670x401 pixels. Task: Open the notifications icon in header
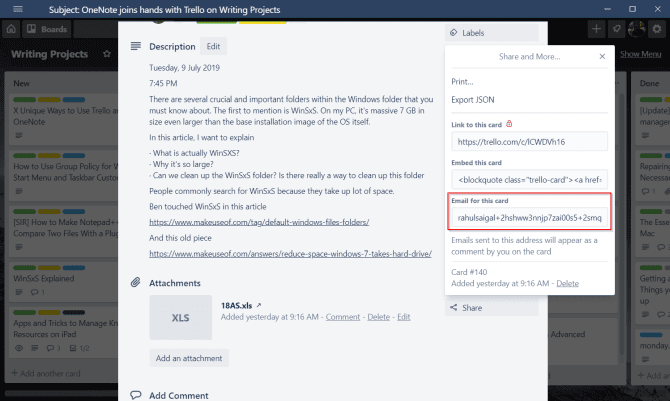[617, 29]
